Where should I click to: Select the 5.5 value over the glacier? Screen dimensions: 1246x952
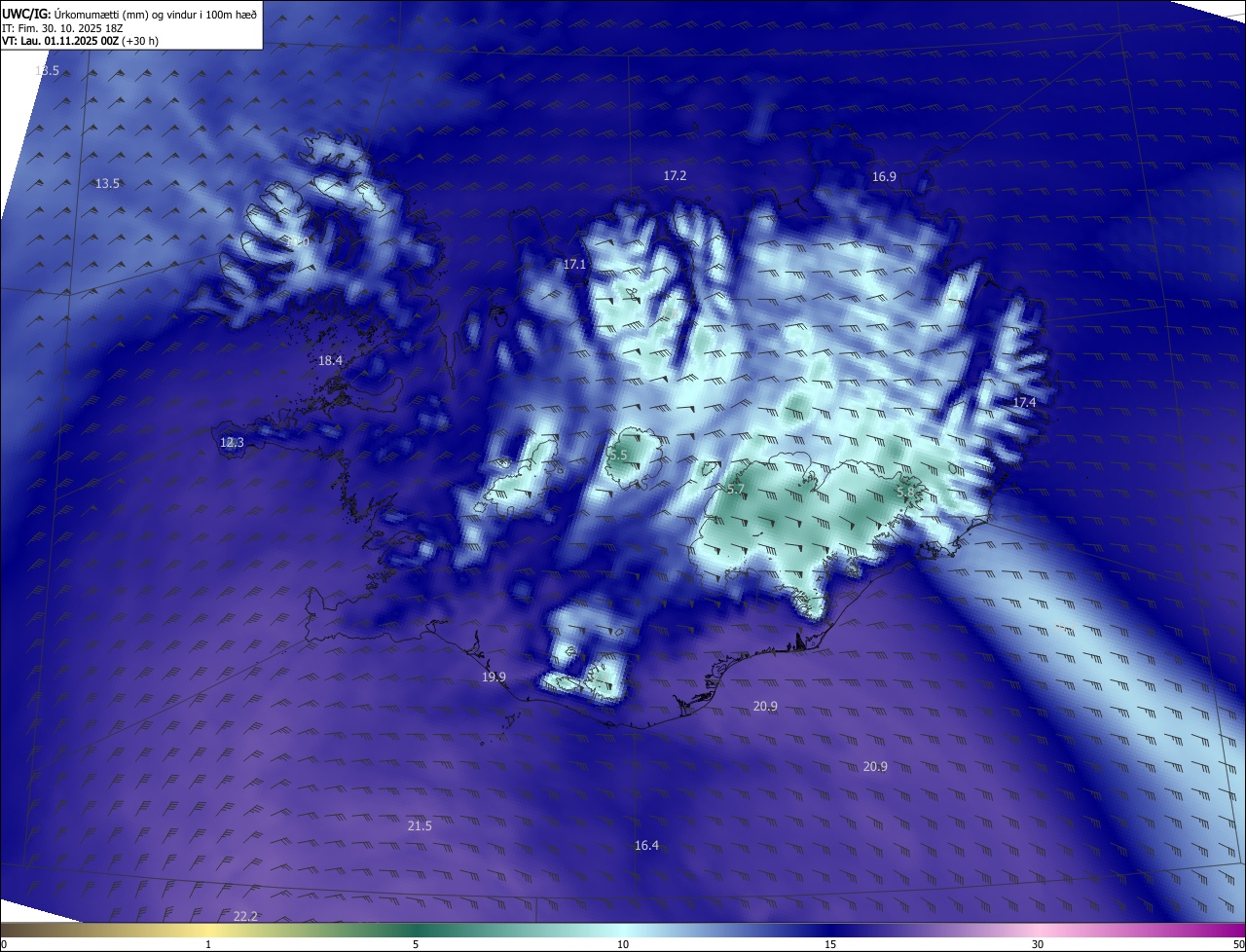pos(618,456)
